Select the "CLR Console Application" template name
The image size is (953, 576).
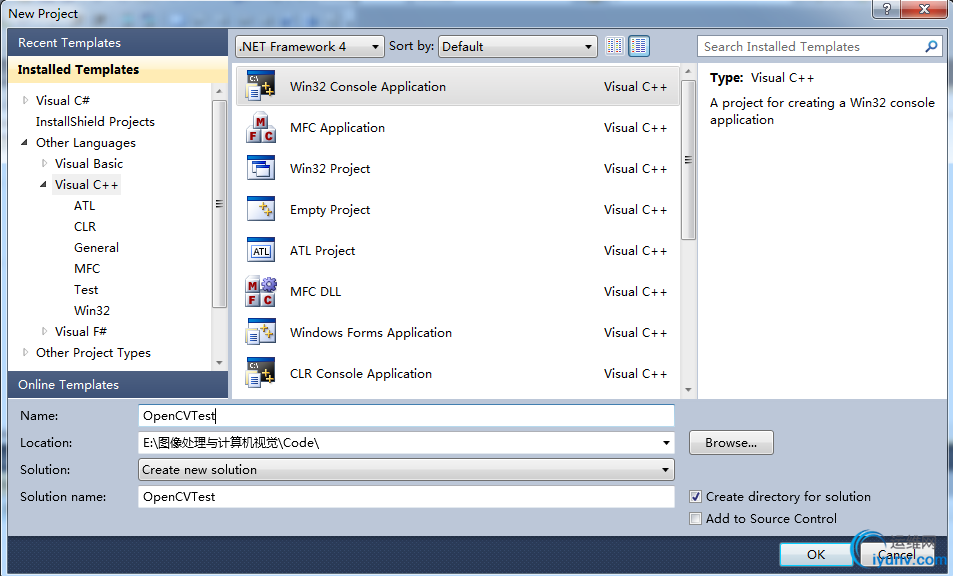tap(361, 374)
